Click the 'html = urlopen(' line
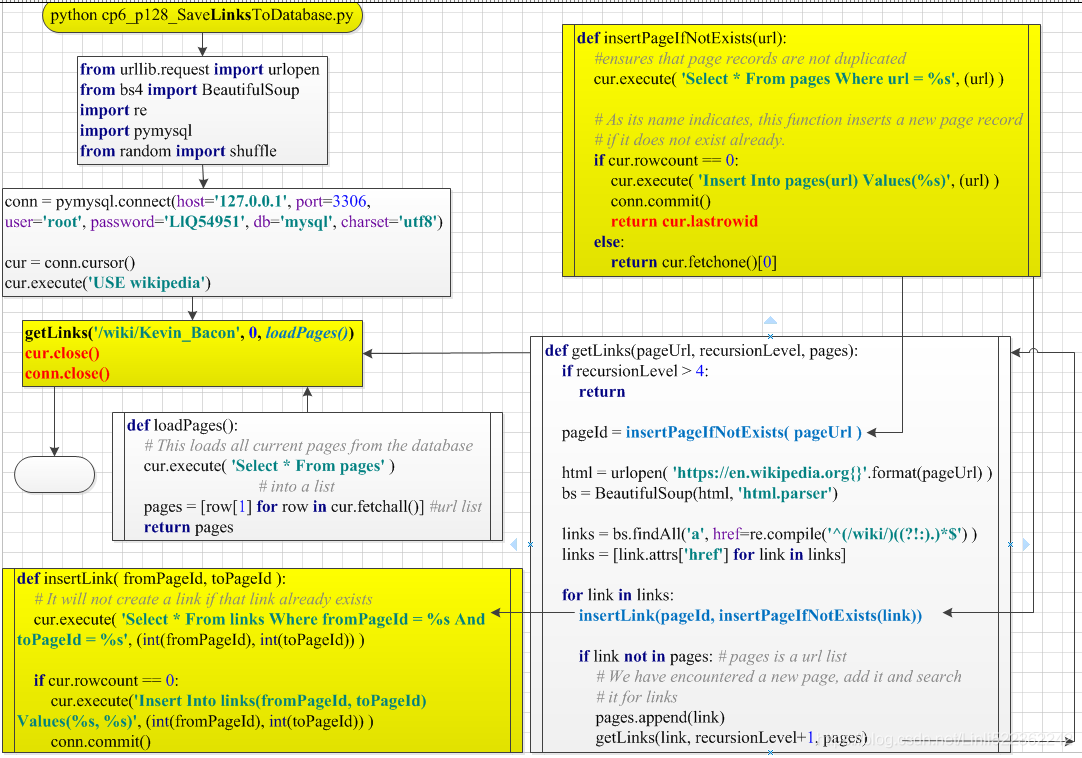Image resolution: width=1082 pixels, height=758 pixels. [777, 473]
